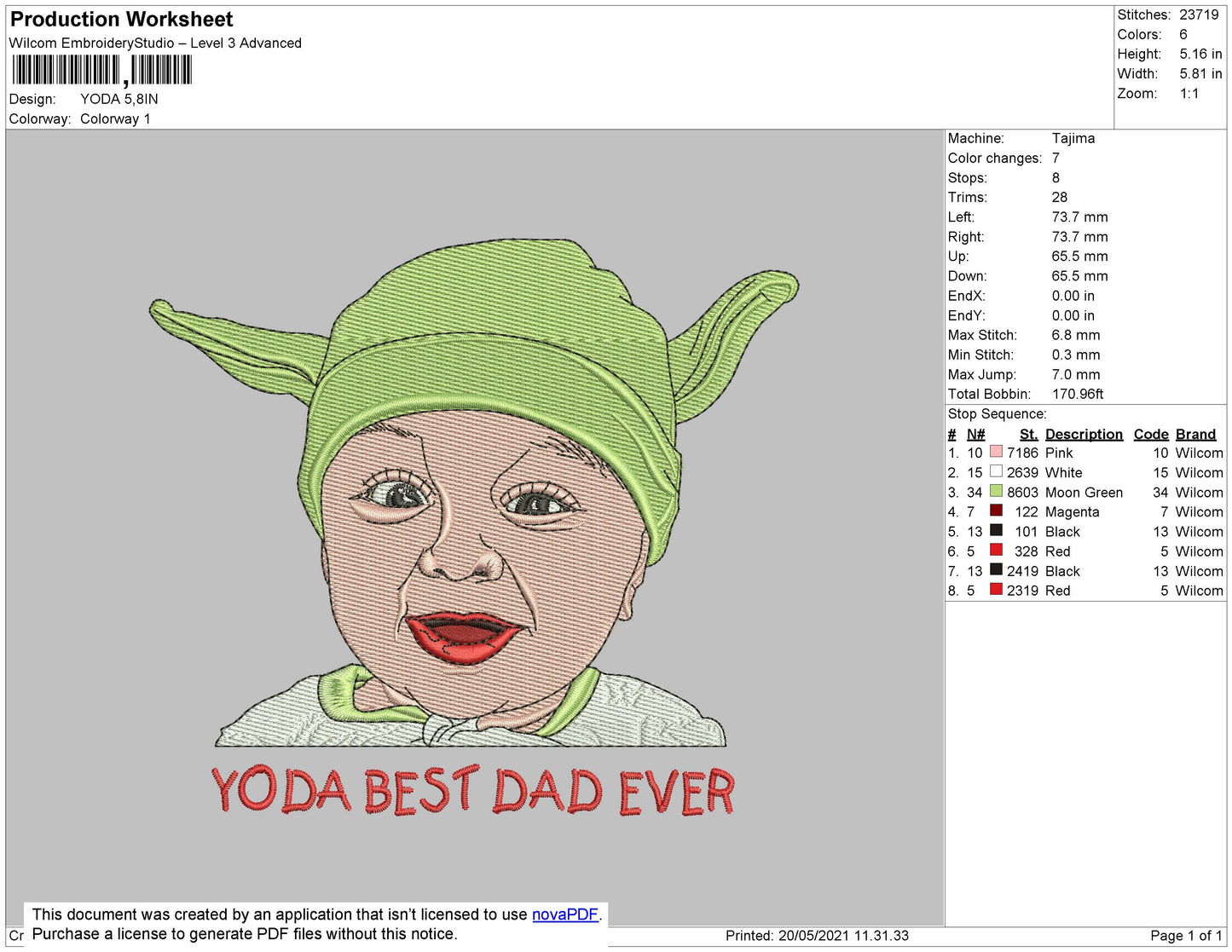Screen dimensions: 1232x952
Task: Click stitch count 2419 in stop 7
Action: click(x=1022, y=571)
